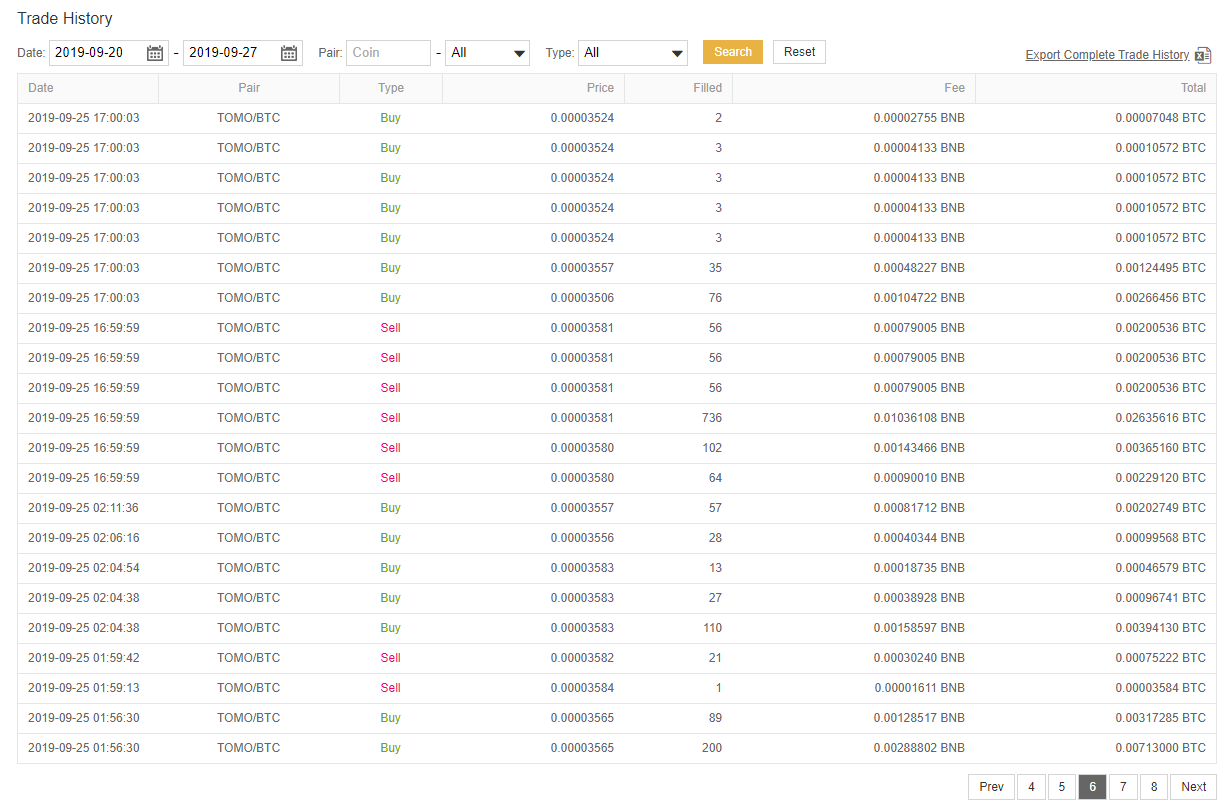Select fee 0.00002755 BNB cell
1228x807 pixels.
[919, 118]
